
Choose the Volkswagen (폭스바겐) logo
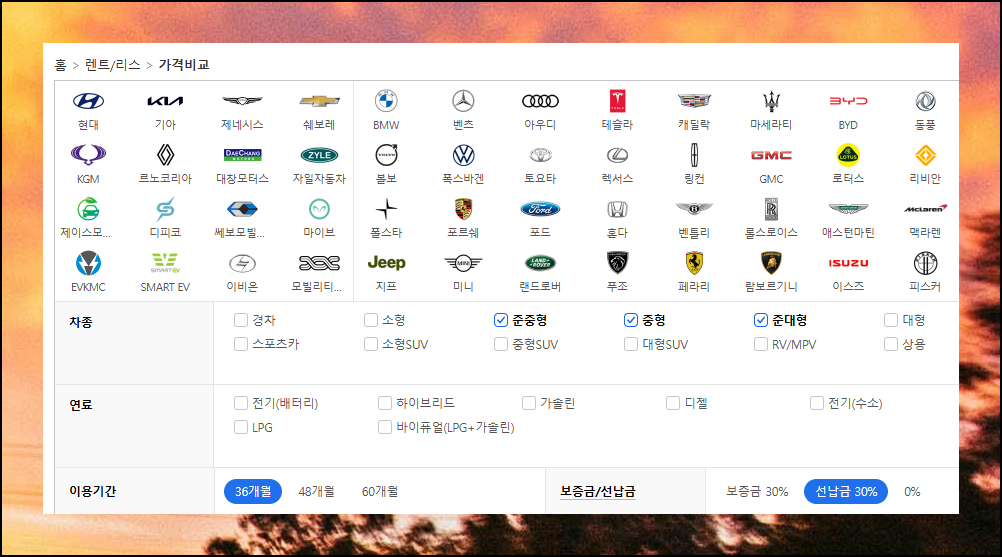tap(463, 155)
